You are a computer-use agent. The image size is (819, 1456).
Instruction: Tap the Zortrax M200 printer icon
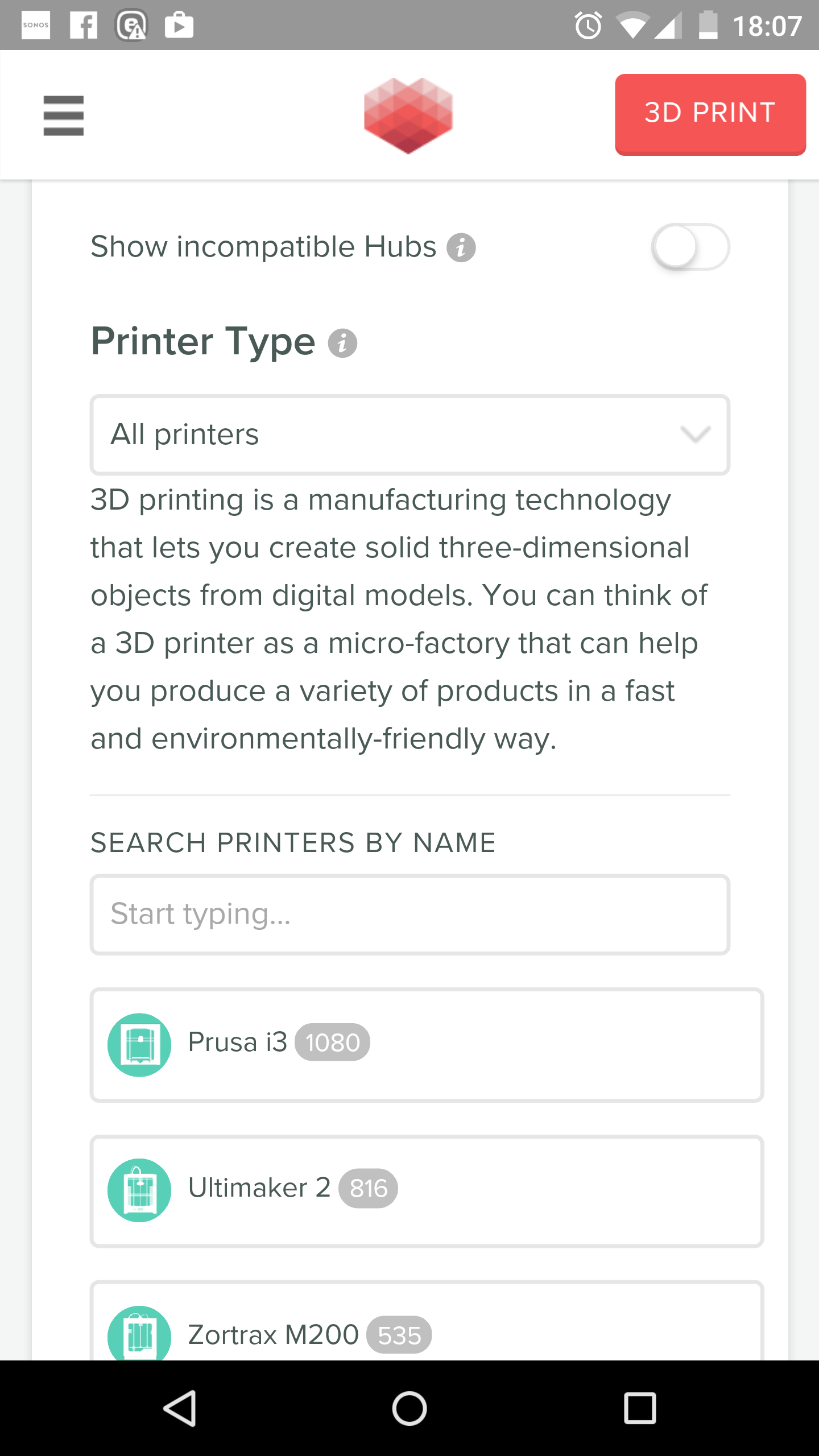pos(139,1333)
